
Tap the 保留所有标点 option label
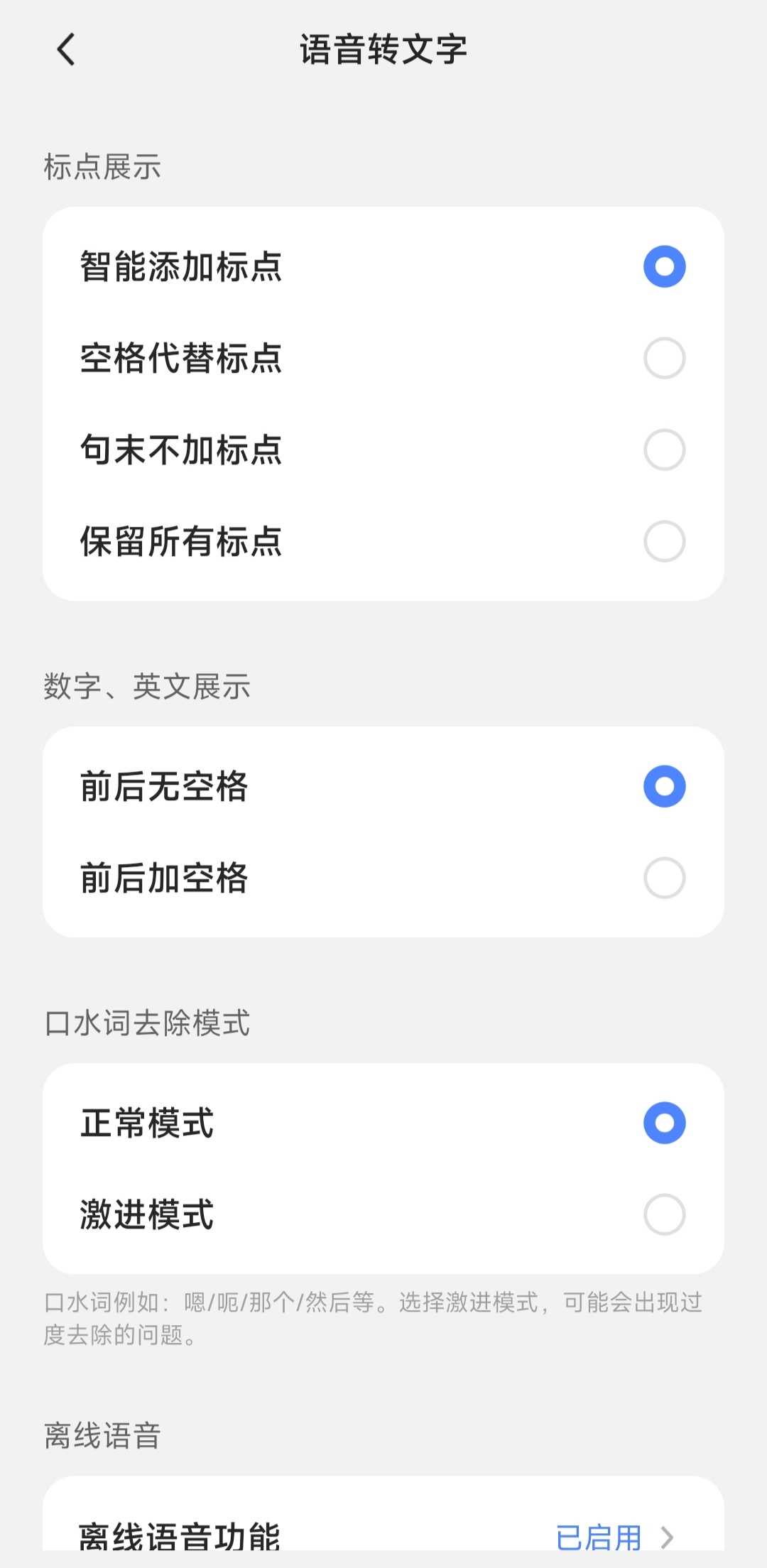(181, 541)
